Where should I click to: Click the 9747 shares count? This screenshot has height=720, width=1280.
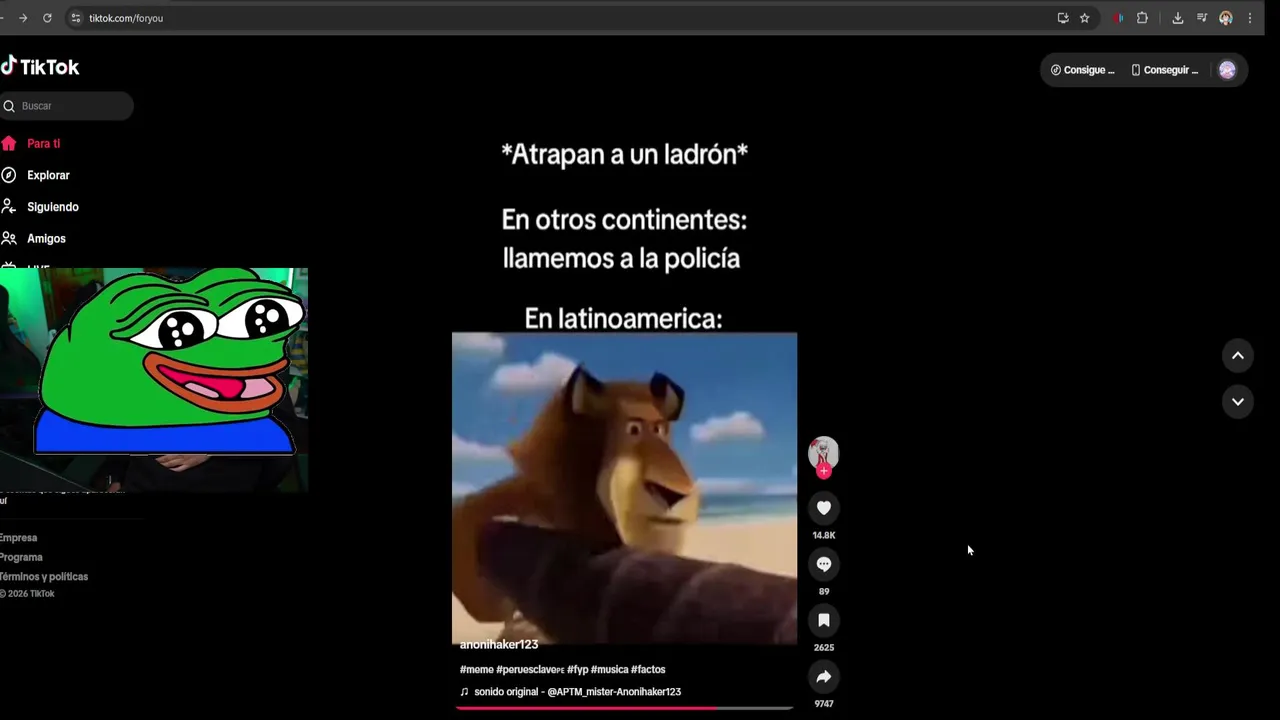click(824, 704)
